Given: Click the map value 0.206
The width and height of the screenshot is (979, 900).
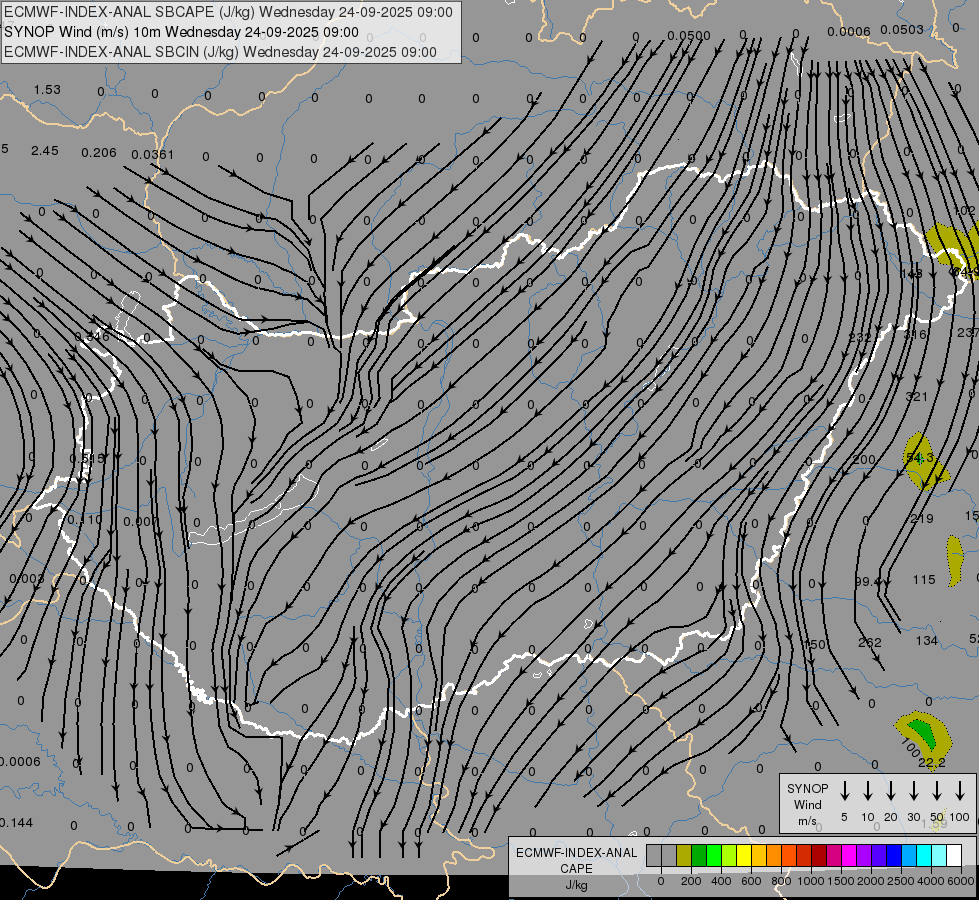Looking at the screenshot, I should pyautogui.click(x=99, y=152).
